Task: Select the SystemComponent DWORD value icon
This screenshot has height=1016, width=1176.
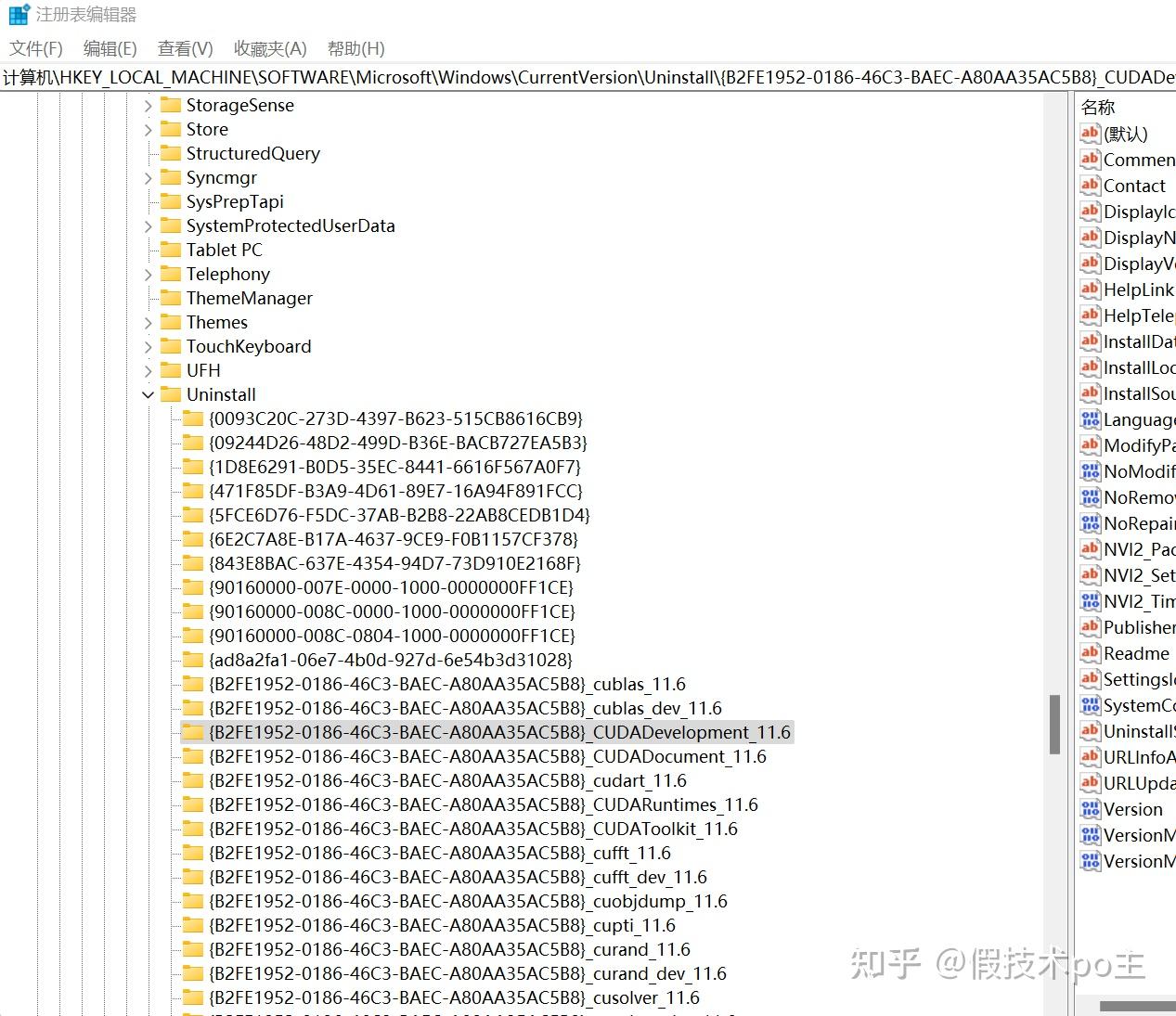Action: pyautogui.click(x=1090, y=704)
